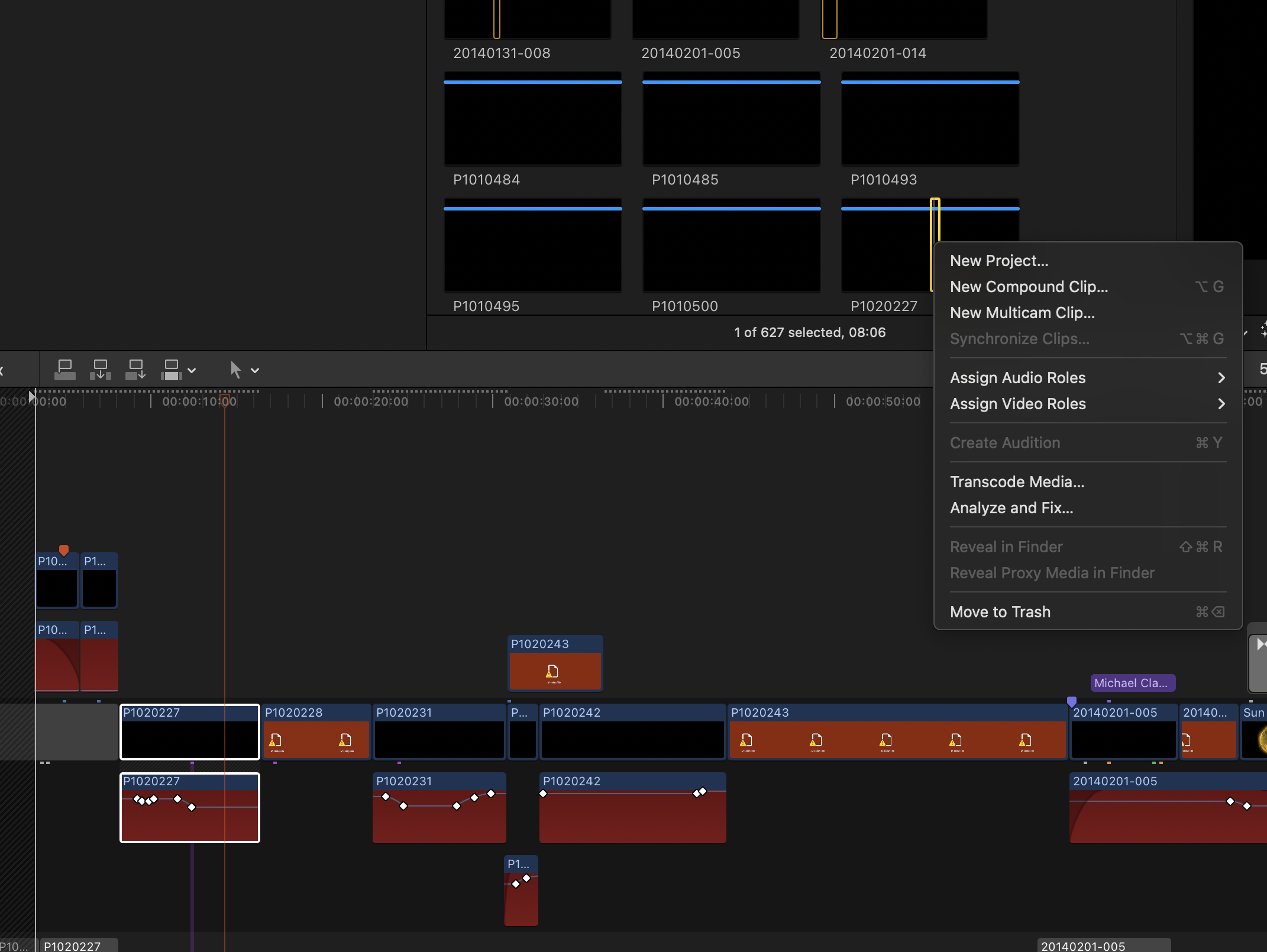Click first volume keyframe on P1020242 audio
Screen dimensions: 1267x952
tap(543, 794)
